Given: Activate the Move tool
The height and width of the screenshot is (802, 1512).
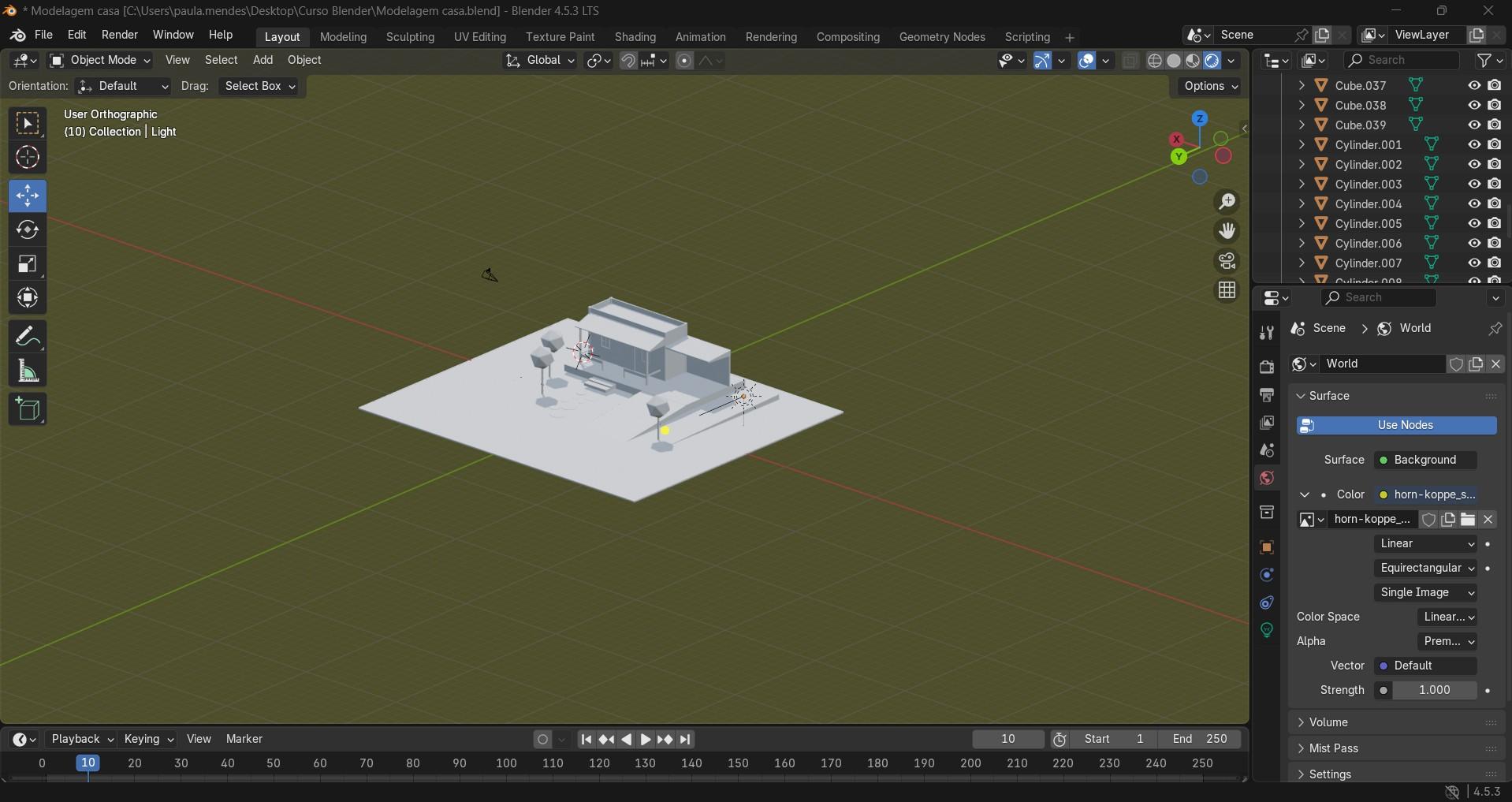Looking at the screenshot, I should point(28,196).
